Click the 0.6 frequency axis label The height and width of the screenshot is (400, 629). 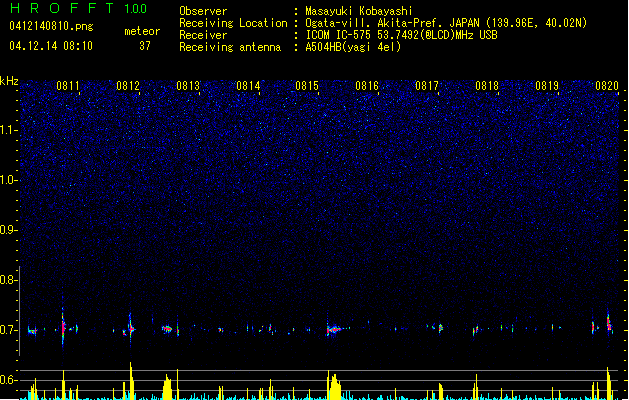(x=8, y=380)
